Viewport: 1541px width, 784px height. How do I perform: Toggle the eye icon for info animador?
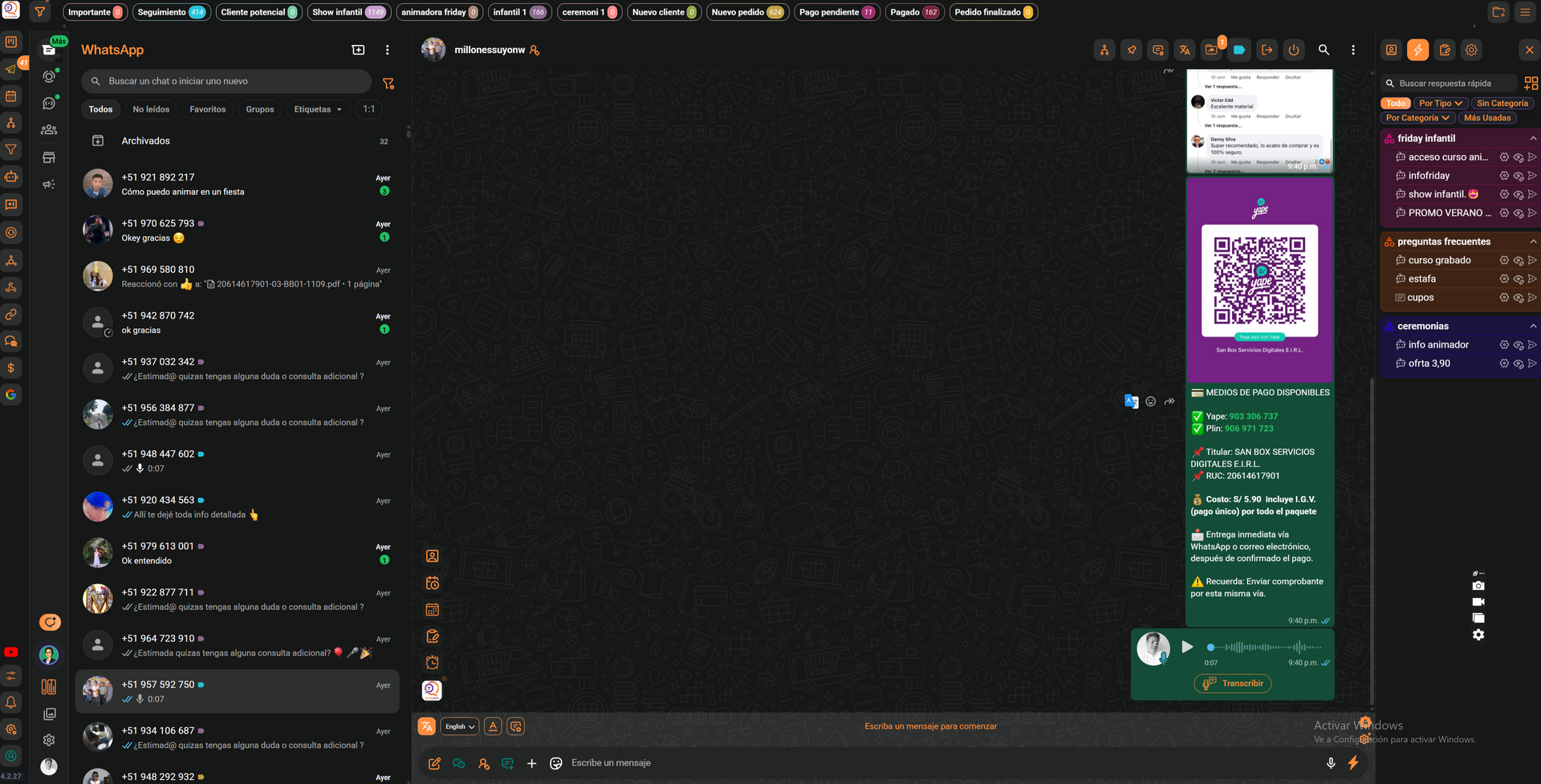point(1518,345)
